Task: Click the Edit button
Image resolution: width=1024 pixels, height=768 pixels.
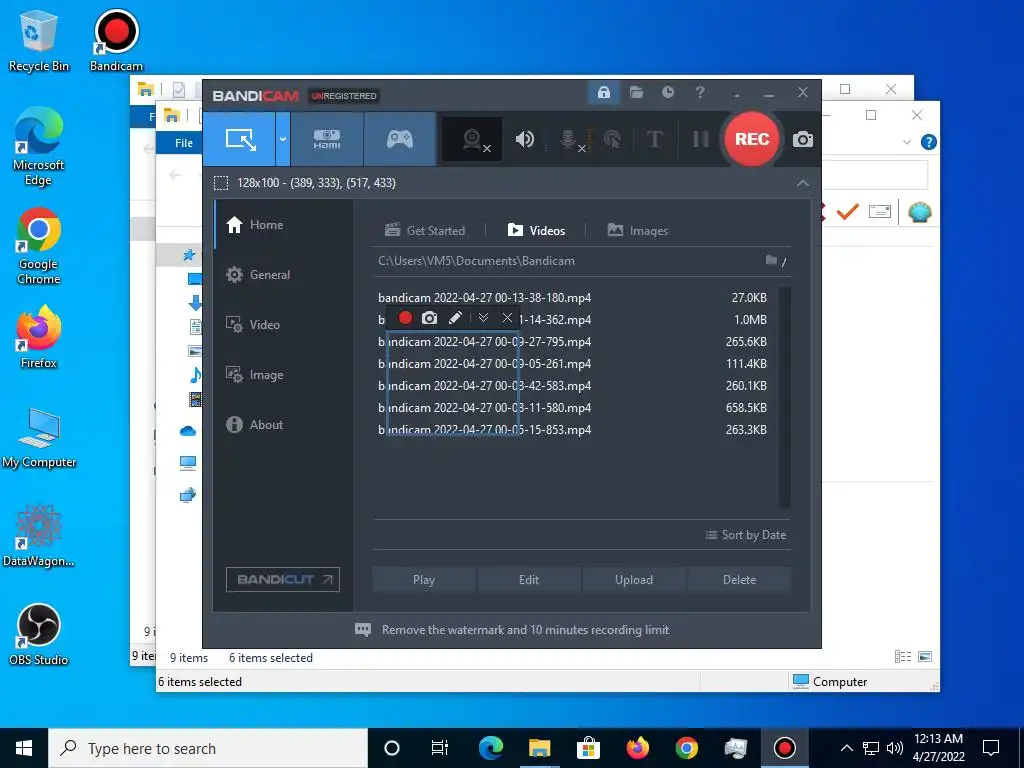Action: tap(529, 580)
